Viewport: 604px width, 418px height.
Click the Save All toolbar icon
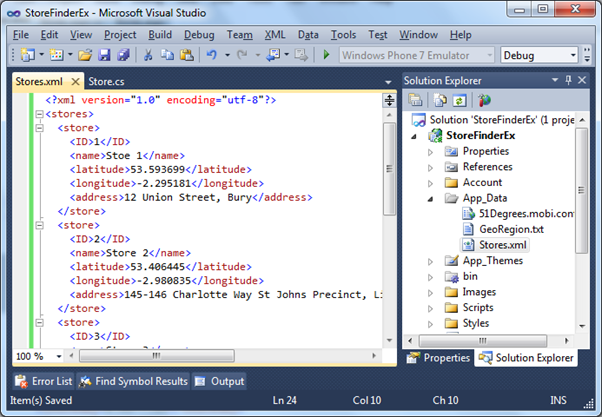[124, 55]
